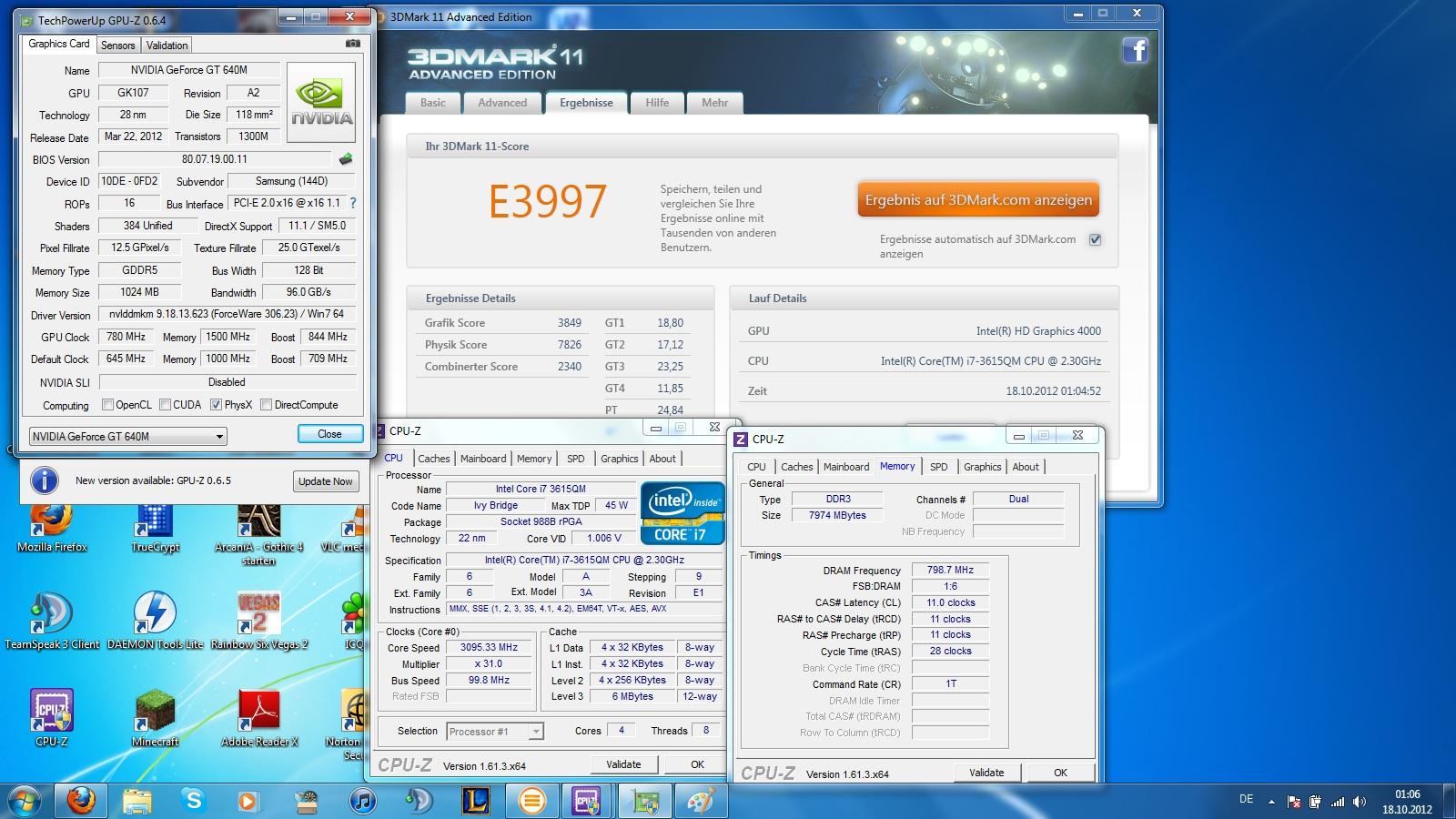Image resolution: width=1456 pixels, height=819 pixels.
Task: Open Rainbow Six Vegas 2 desktop shortcut
Action: click(x=258, y=621)
